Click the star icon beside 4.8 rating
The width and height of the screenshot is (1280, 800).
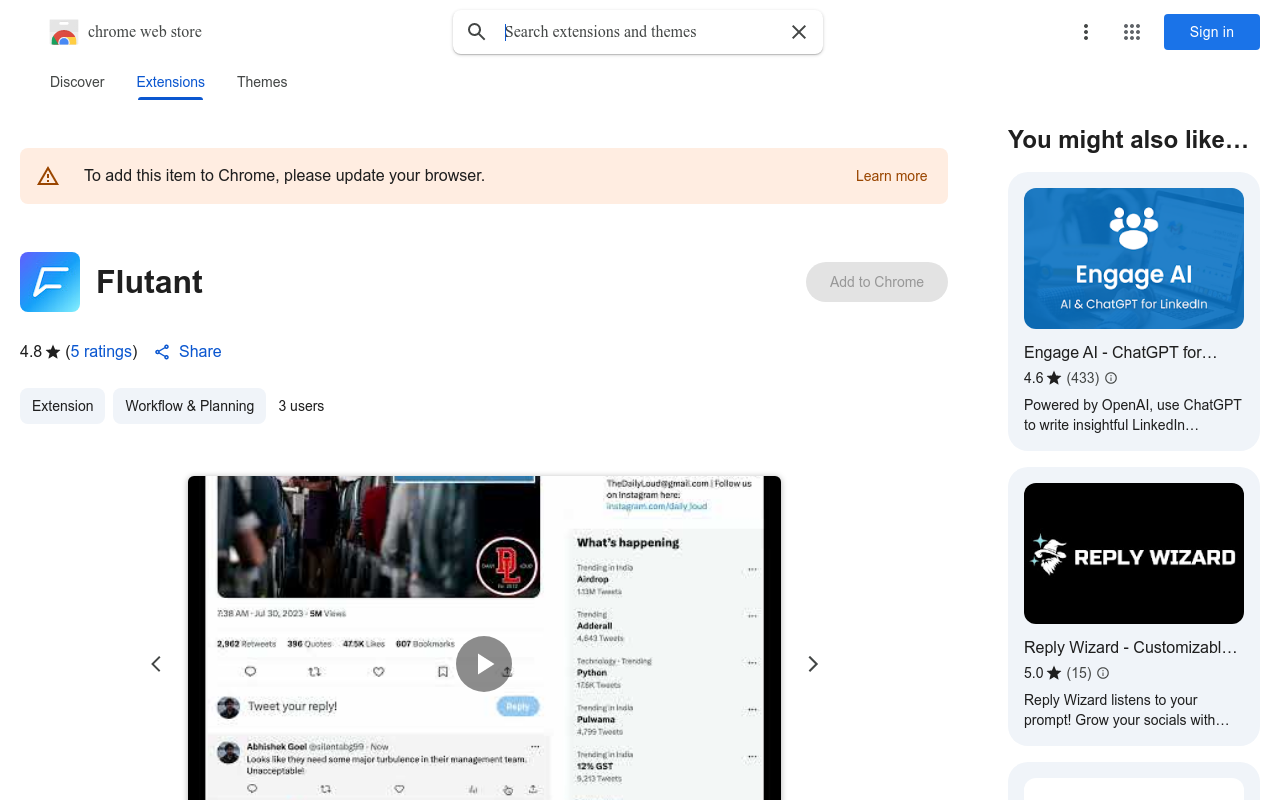pos(53,352)
